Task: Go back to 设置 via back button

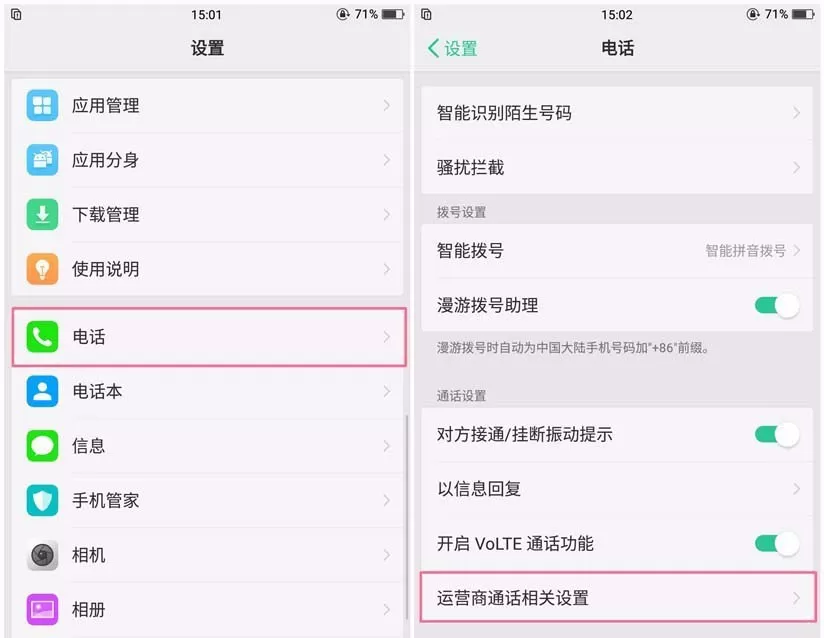Action: [x=452, y=48]
